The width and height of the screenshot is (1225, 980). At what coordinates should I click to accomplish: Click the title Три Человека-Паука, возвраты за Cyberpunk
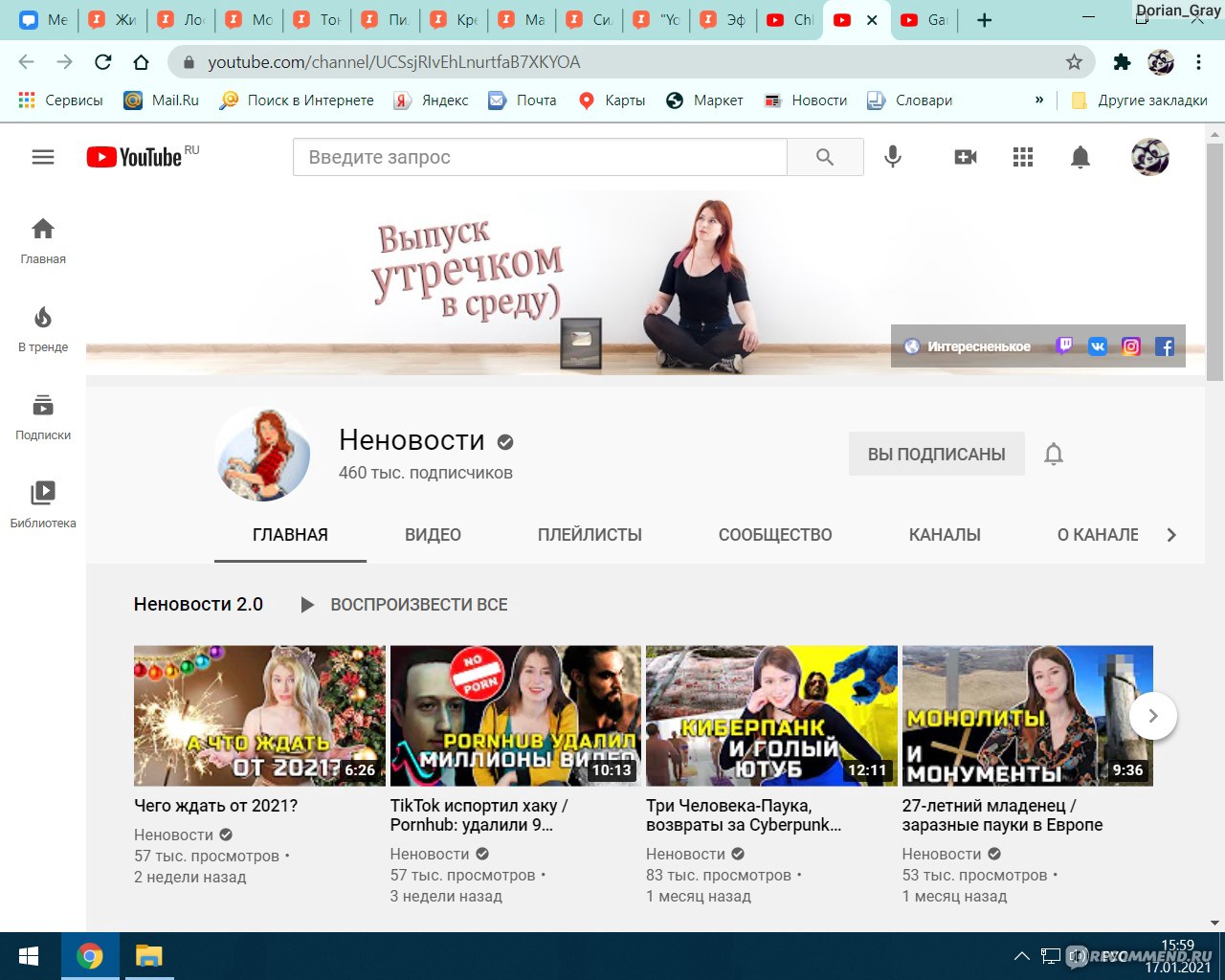(744, 815)
